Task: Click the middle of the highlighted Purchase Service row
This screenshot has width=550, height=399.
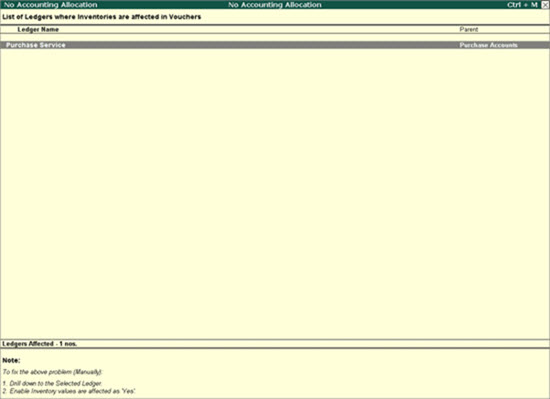Action: [x=275, y=45]
